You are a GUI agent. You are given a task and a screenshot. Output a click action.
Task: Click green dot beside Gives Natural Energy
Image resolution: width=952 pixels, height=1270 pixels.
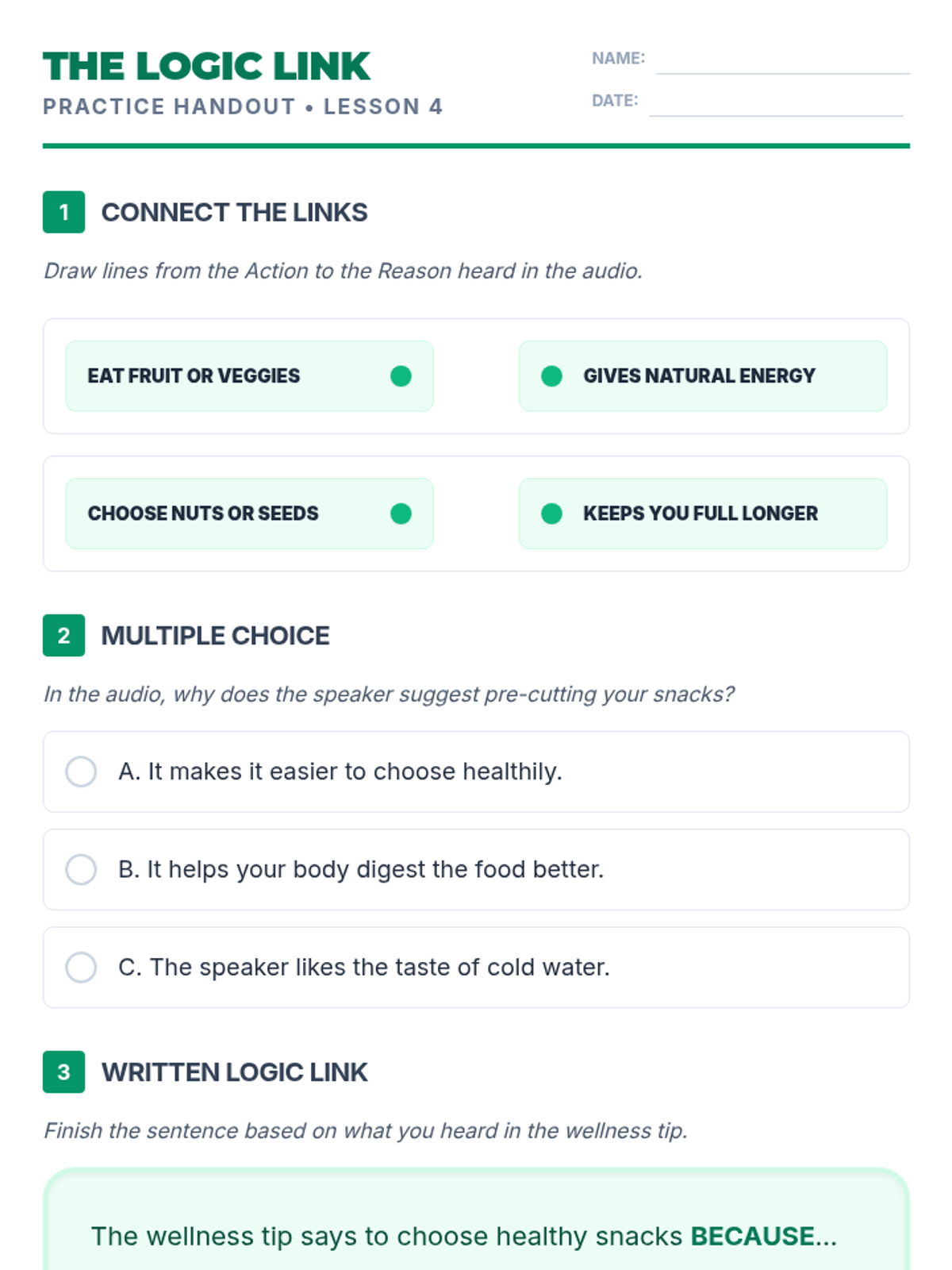coord(551,376)
